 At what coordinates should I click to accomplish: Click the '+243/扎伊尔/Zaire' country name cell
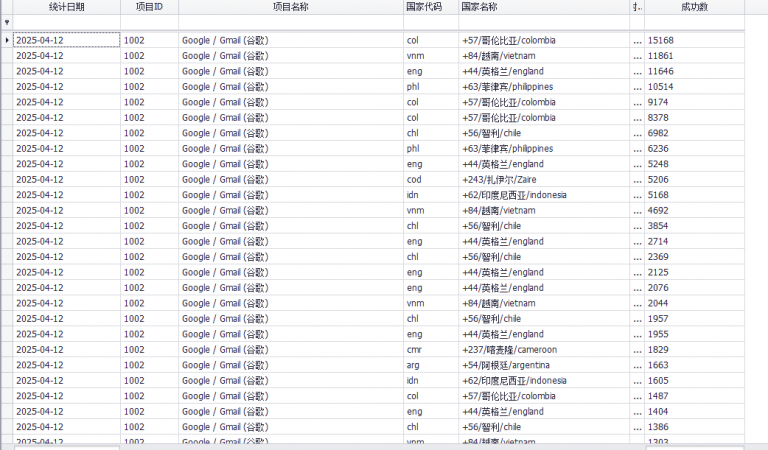(544, 179)
